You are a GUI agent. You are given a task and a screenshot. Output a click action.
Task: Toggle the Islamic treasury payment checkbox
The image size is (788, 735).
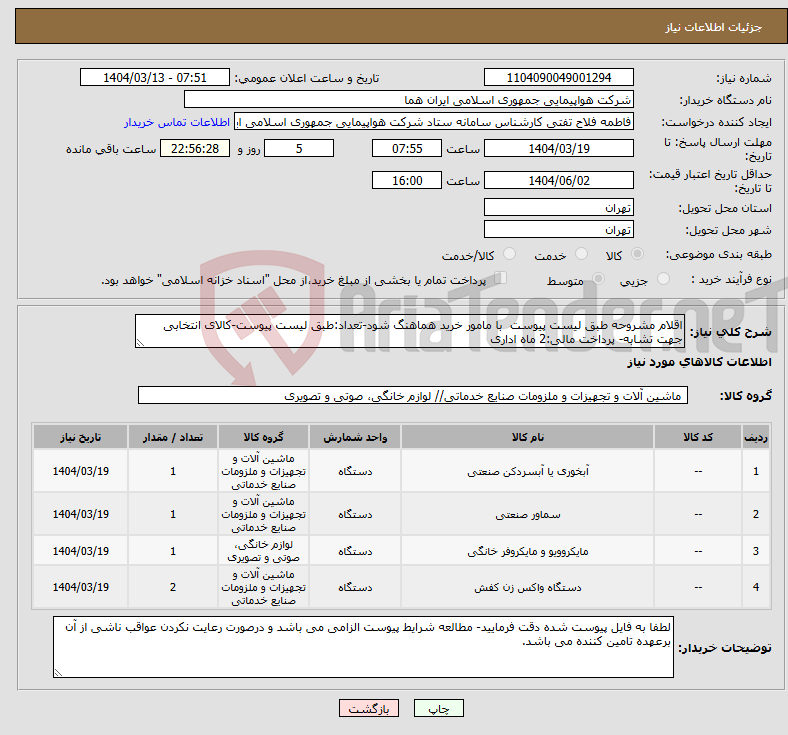[x=502, y=279]
